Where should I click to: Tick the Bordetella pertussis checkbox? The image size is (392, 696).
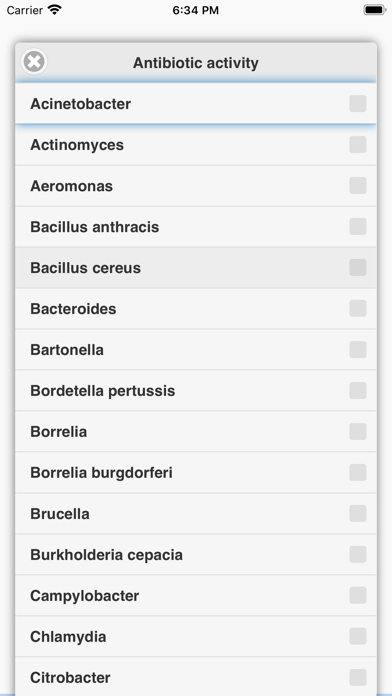click(358, 391)
